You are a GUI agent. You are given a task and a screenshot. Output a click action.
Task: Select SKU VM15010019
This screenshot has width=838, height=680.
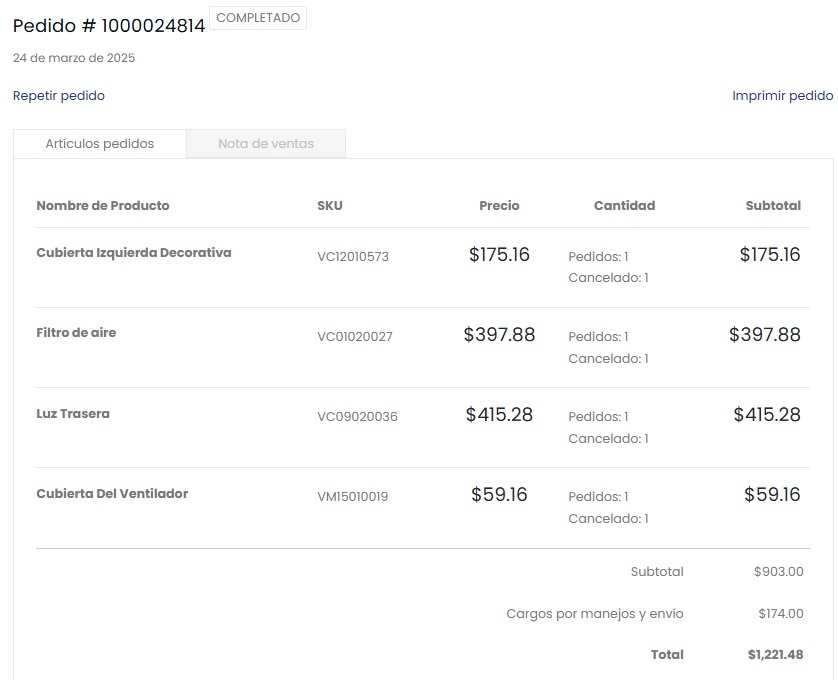(x=353, y=497)
